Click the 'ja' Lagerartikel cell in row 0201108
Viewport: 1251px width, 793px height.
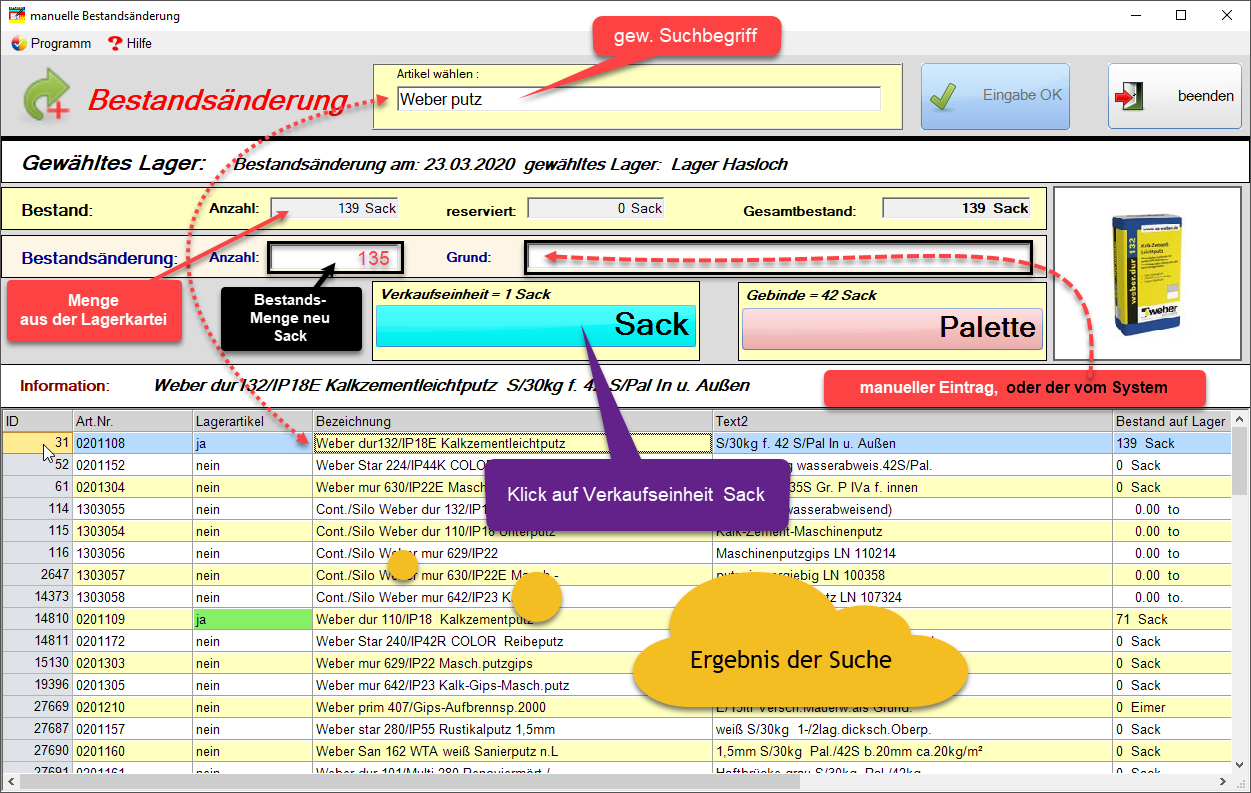point(253,443)
